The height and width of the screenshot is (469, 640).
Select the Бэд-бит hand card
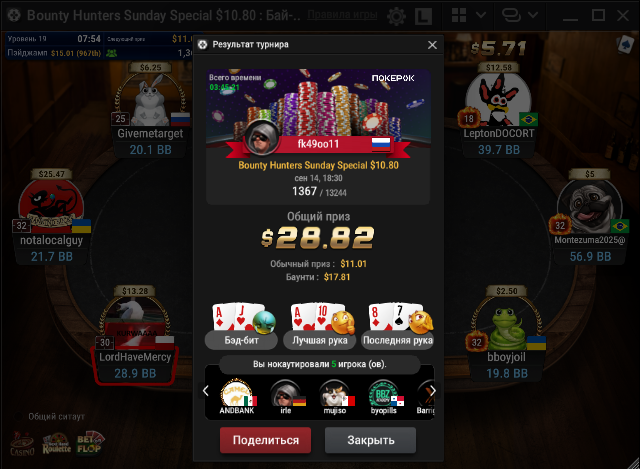[x=241, y=326]
